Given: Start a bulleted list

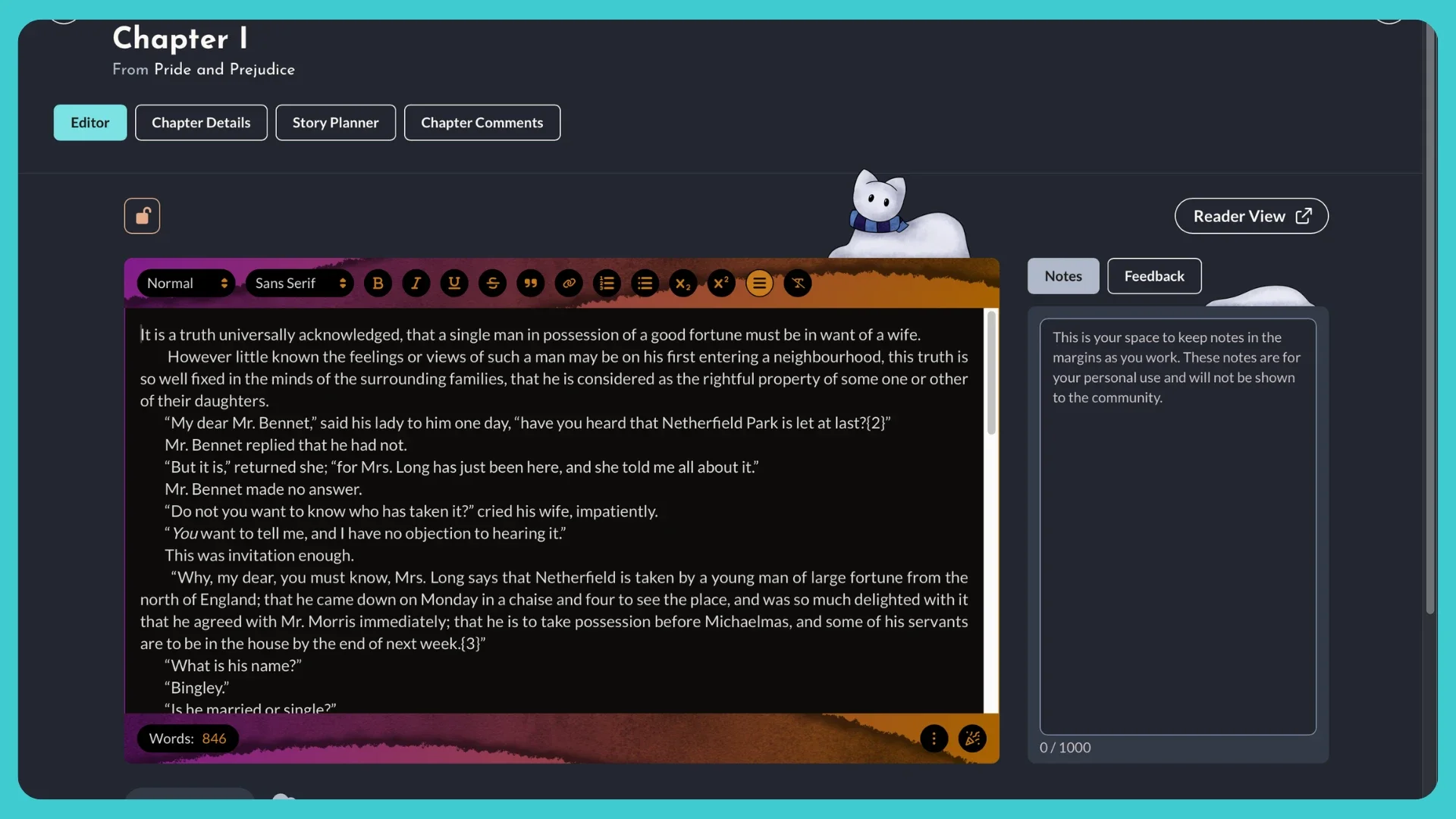Looking at the screenshot, I should tap(645, 284).
